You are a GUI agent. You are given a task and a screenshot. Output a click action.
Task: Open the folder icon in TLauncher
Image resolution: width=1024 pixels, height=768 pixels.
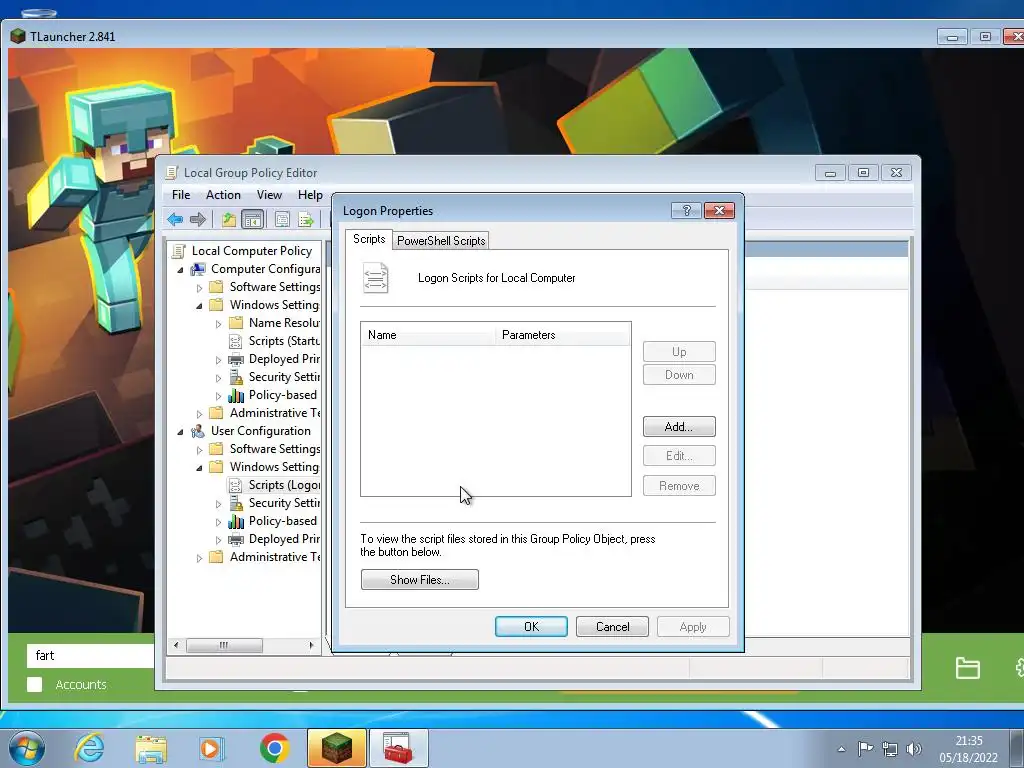pyautogui.click(x=967, y=668)
